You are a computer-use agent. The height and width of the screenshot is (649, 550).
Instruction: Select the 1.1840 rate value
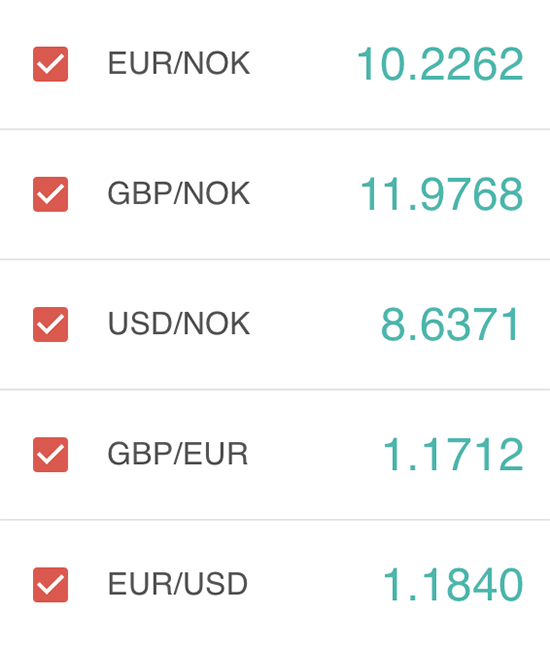click(x=453, y=584)
